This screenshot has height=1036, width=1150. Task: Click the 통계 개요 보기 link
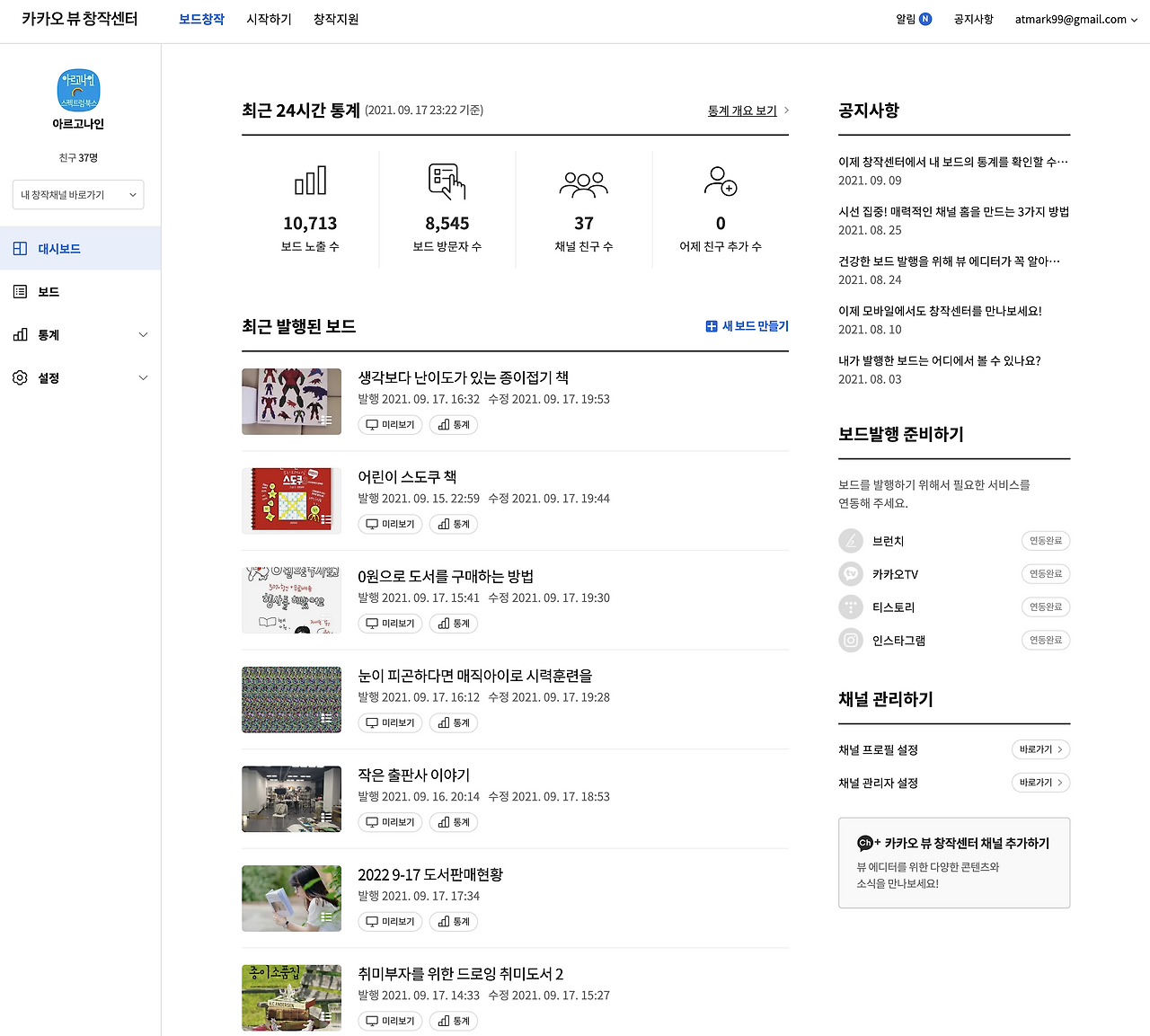[742, 110]
